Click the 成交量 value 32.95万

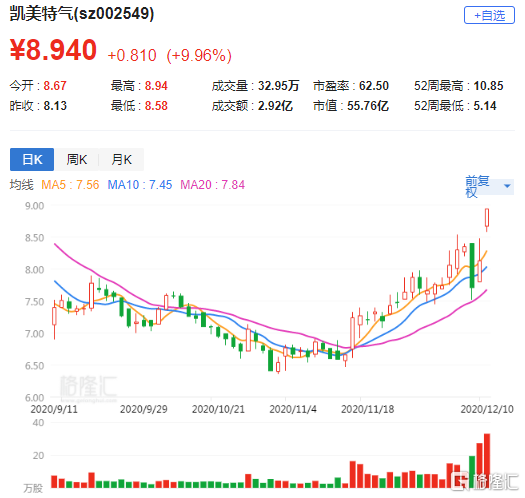point(279,86)
